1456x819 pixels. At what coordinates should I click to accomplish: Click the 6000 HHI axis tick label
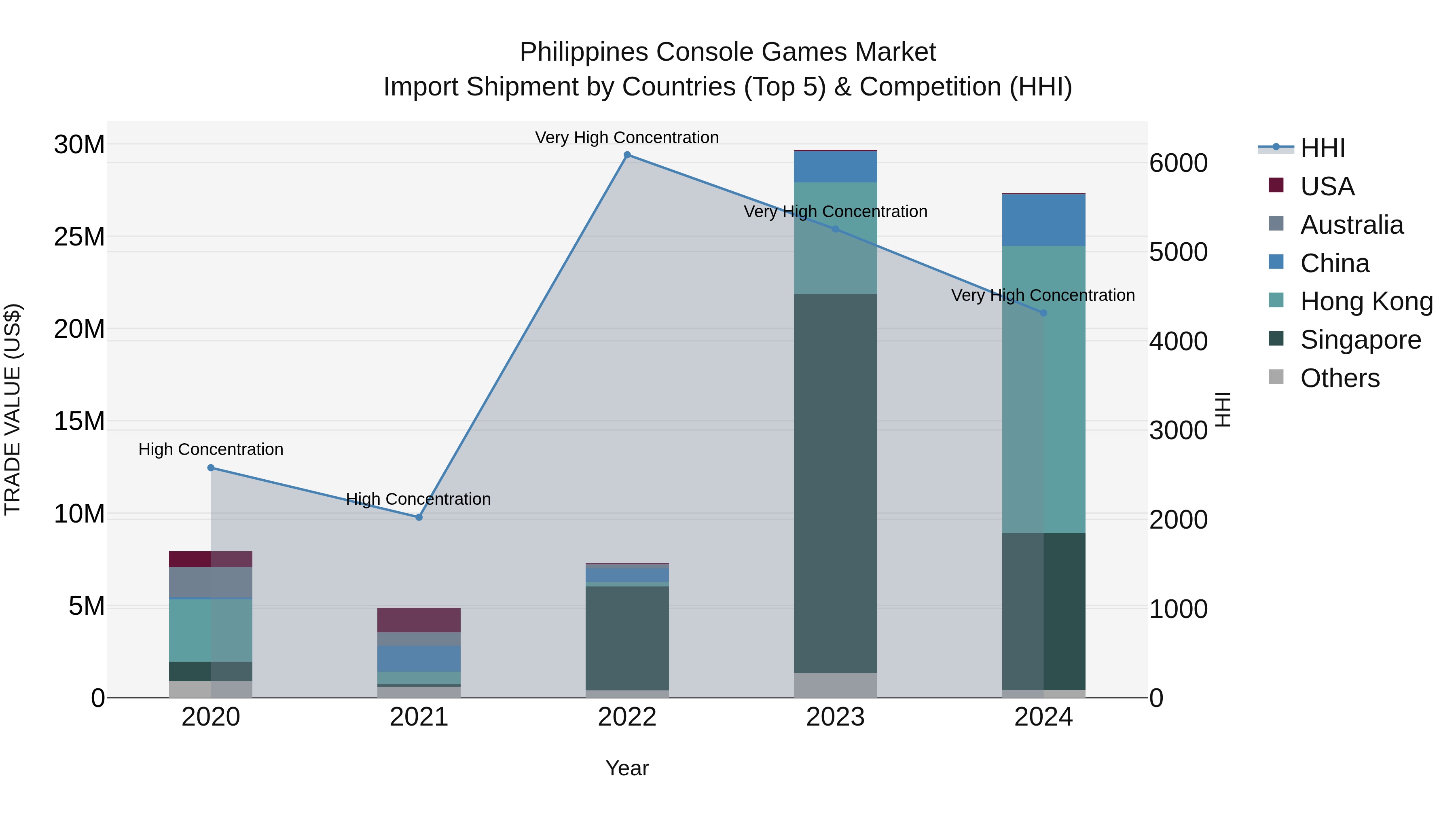(1179, 163)
